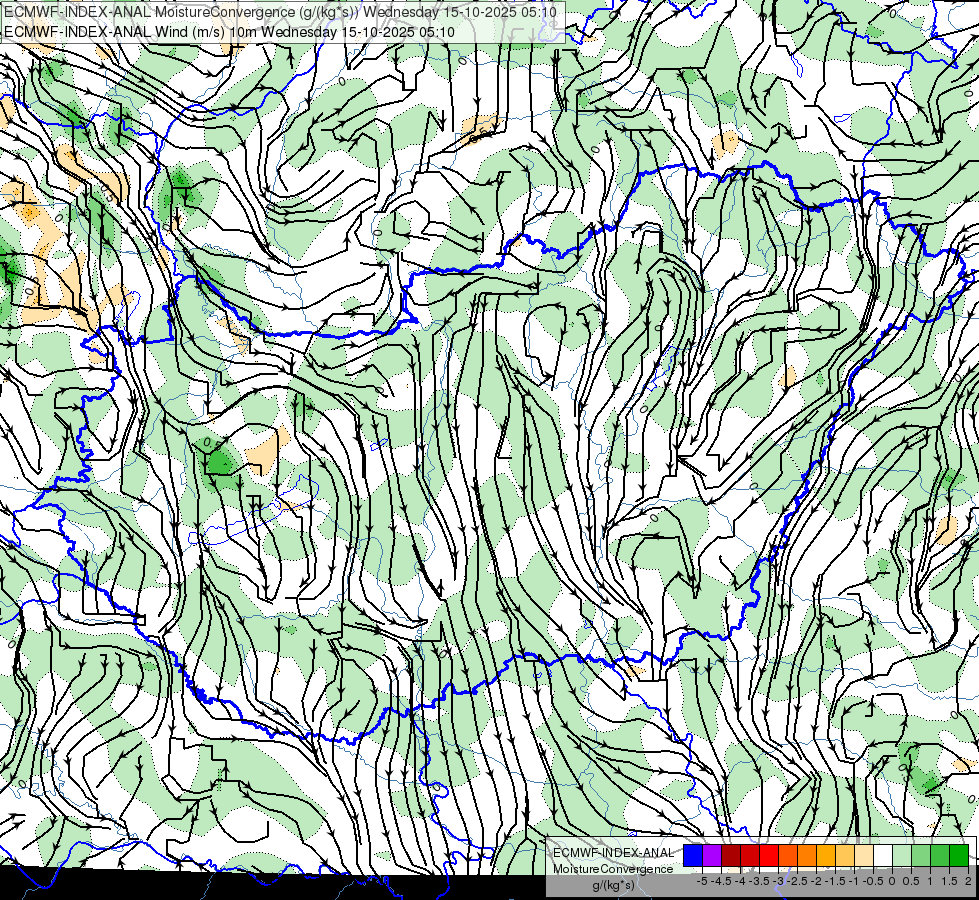
Task: Click the blue legend swatch
Action: point(693,856)
